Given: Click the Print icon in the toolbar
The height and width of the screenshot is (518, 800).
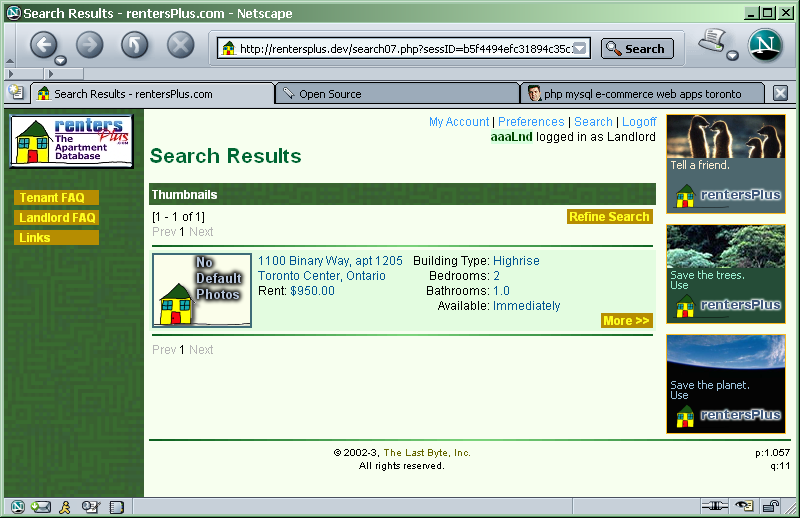Looking at the screenshot, I should pyautogui.click(x=711, y=42).
